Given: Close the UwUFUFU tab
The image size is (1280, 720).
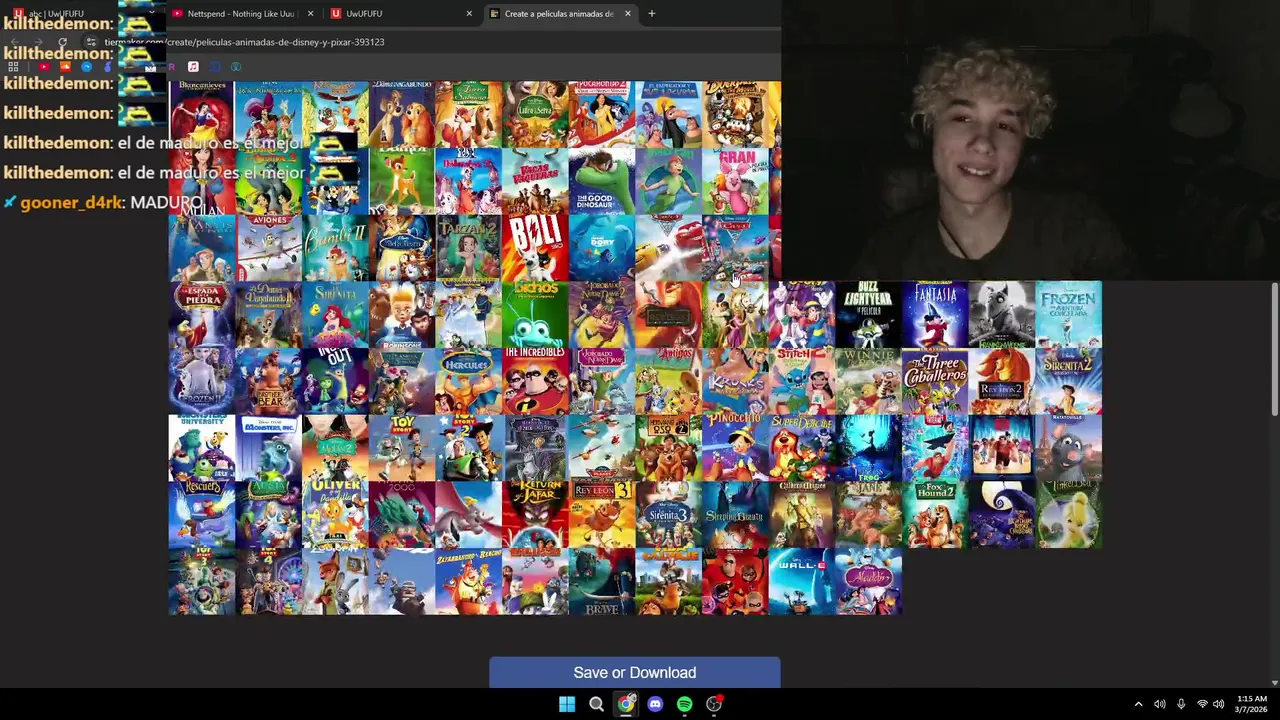Looking at the screenshot, I should [469, 14].
